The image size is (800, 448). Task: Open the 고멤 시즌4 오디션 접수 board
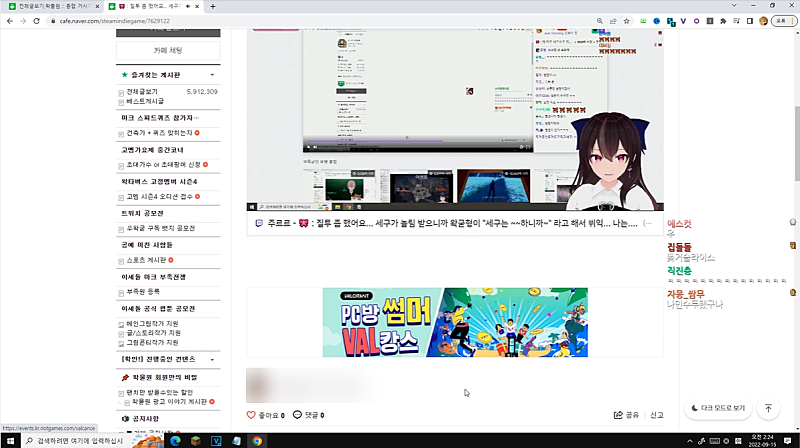159,196
